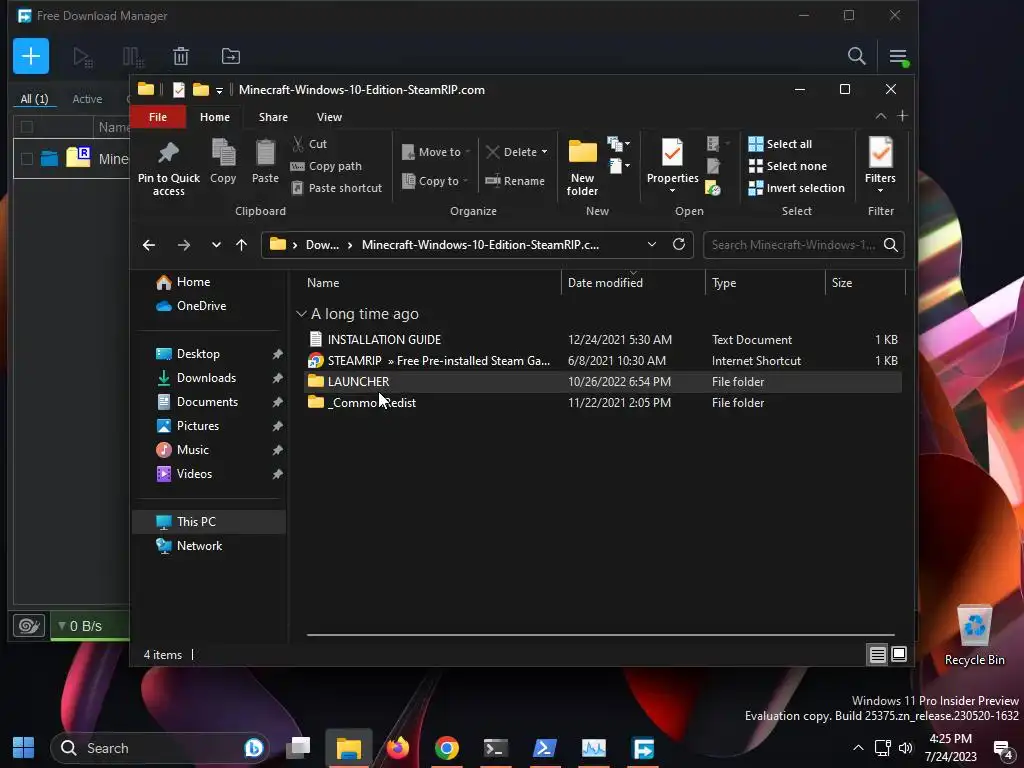
Task: Select the _CommonRedist folder
Action: (x=603, y=403)
